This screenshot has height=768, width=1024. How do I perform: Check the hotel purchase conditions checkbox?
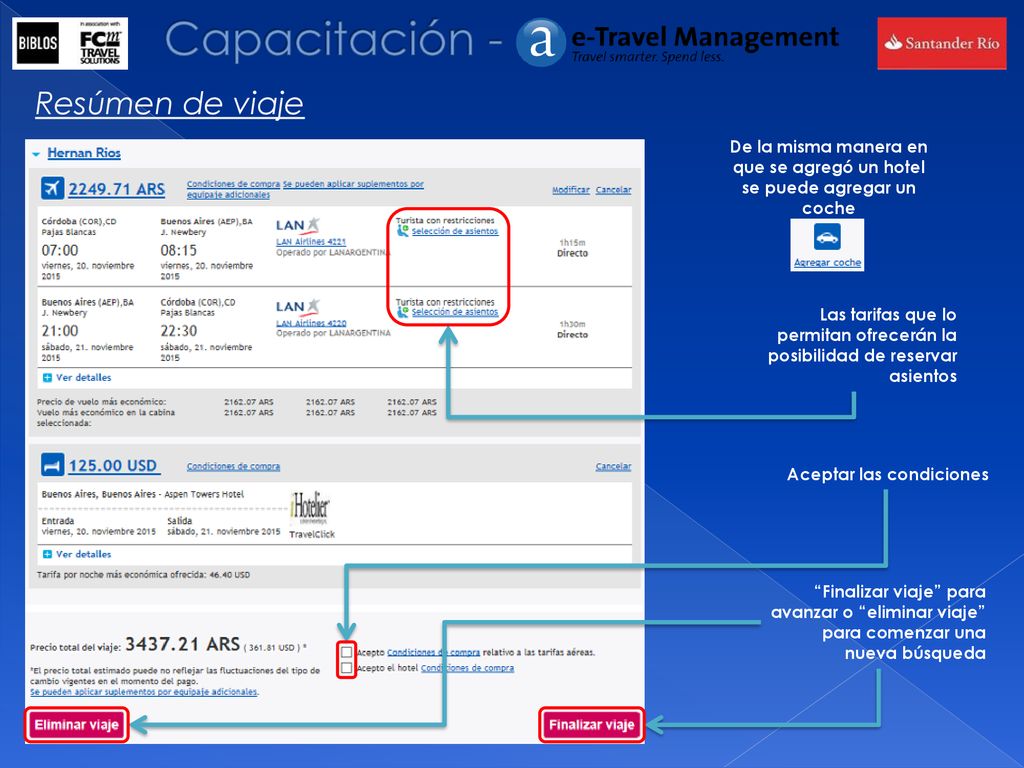click(346, 667)
